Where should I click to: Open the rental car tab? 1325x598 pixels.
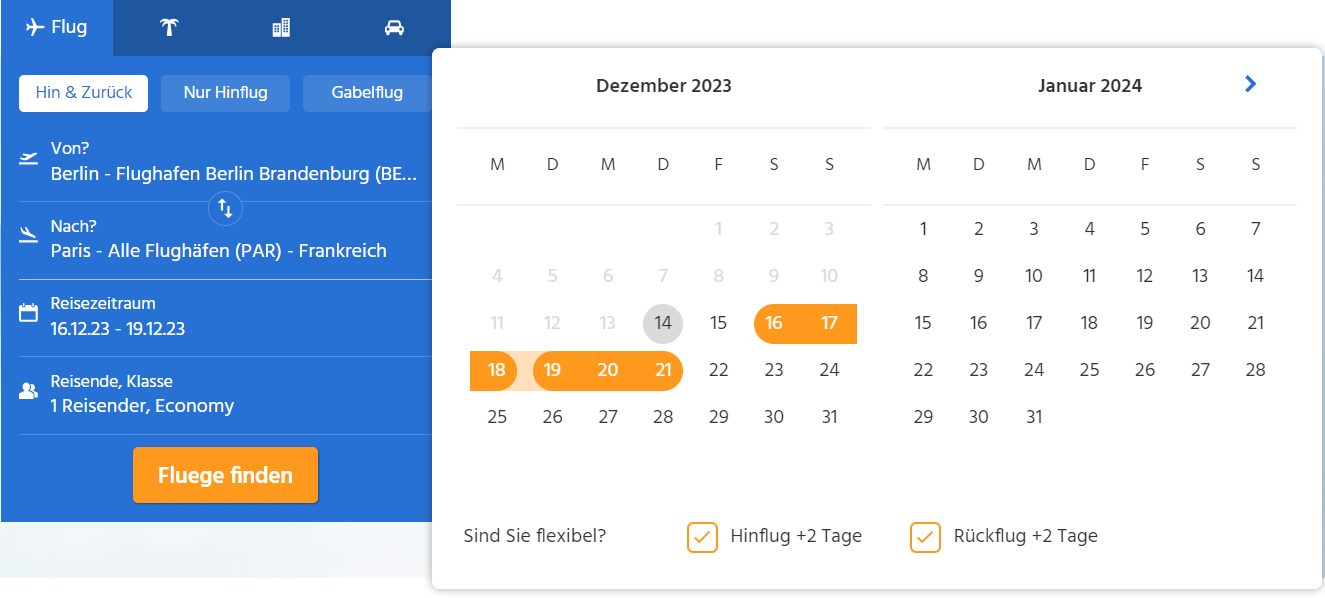point(394,28)
